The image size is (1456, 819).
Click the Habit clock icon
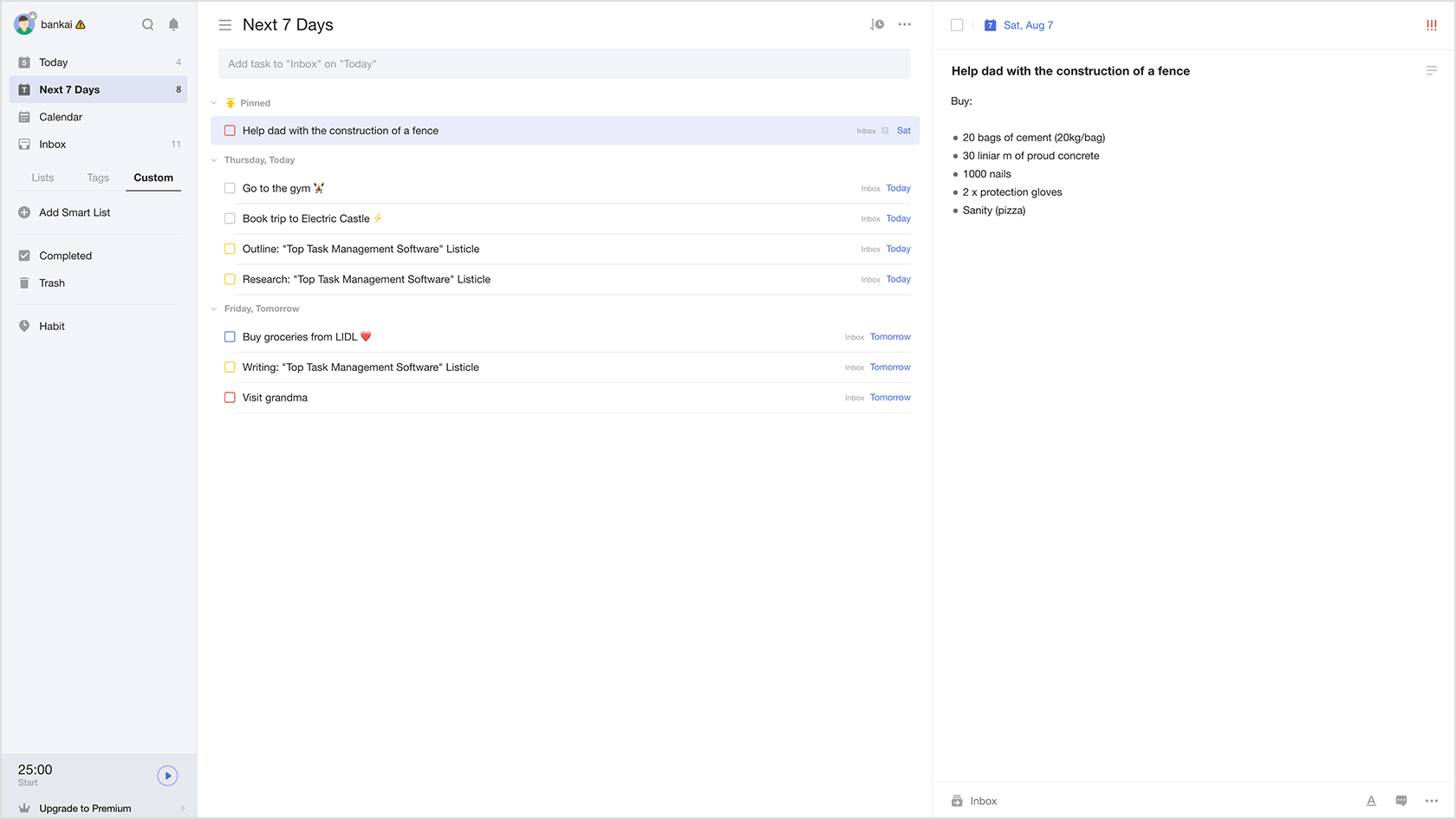point(24,327)
